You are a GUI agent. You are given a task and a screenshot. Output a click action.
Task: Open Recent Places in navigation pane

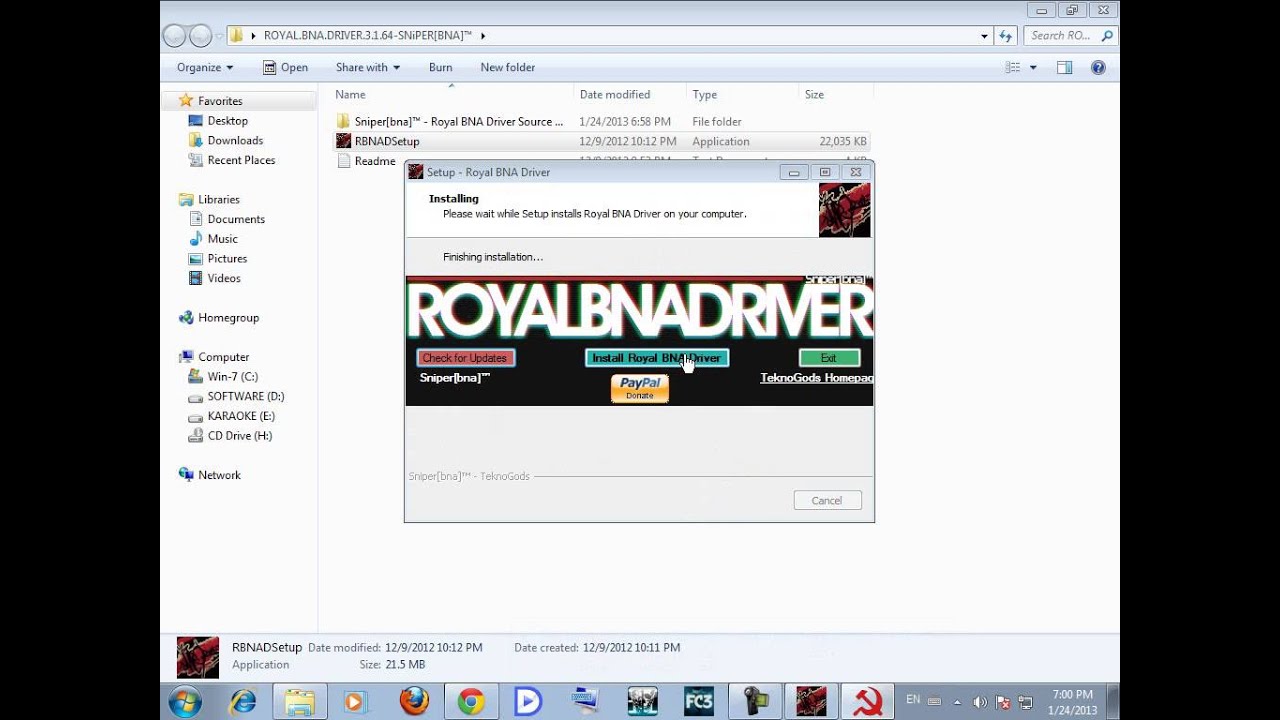[241, 160]
